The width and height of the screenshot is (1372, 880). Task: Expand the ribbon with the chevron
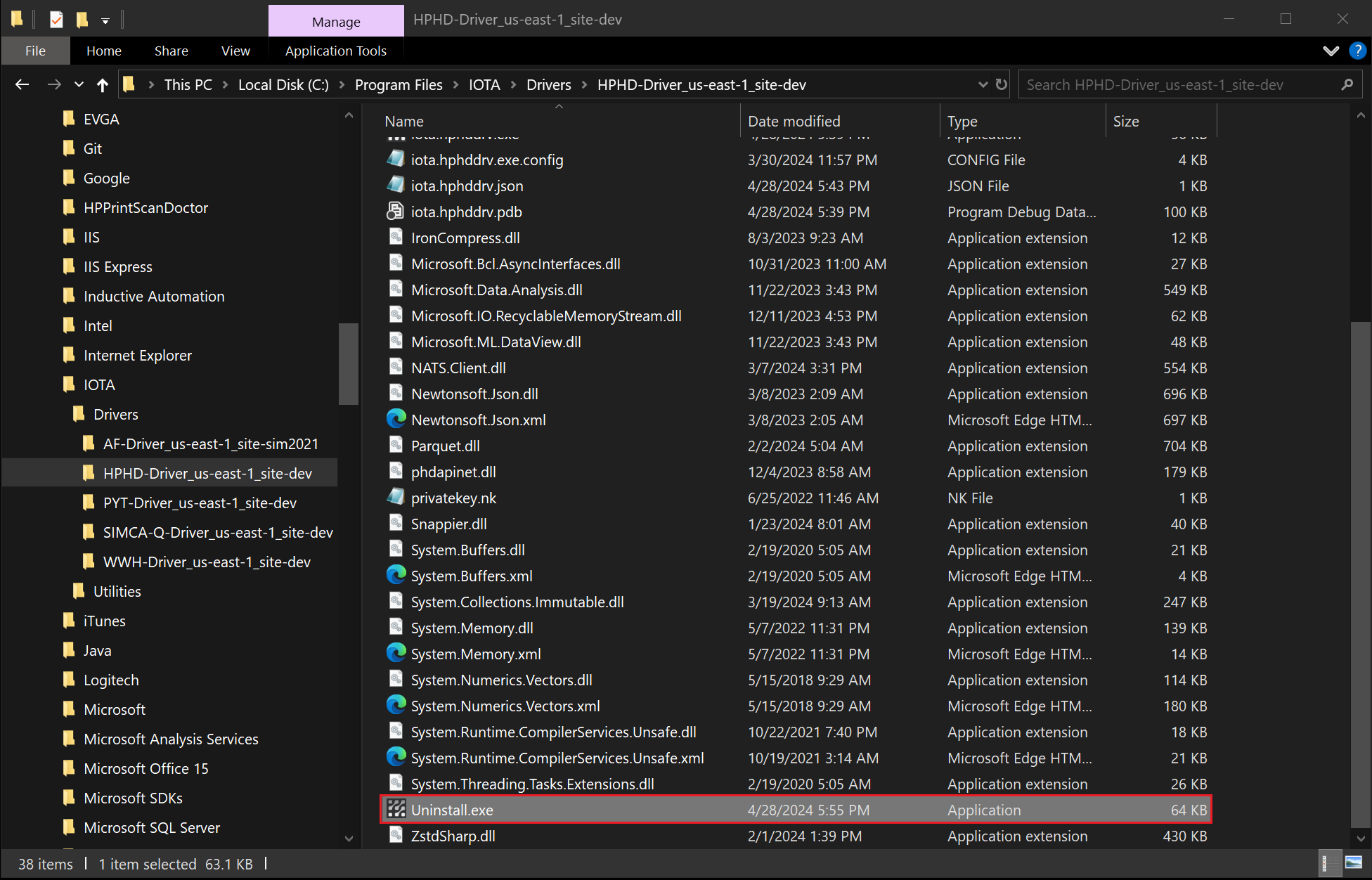click(1331, 51)
